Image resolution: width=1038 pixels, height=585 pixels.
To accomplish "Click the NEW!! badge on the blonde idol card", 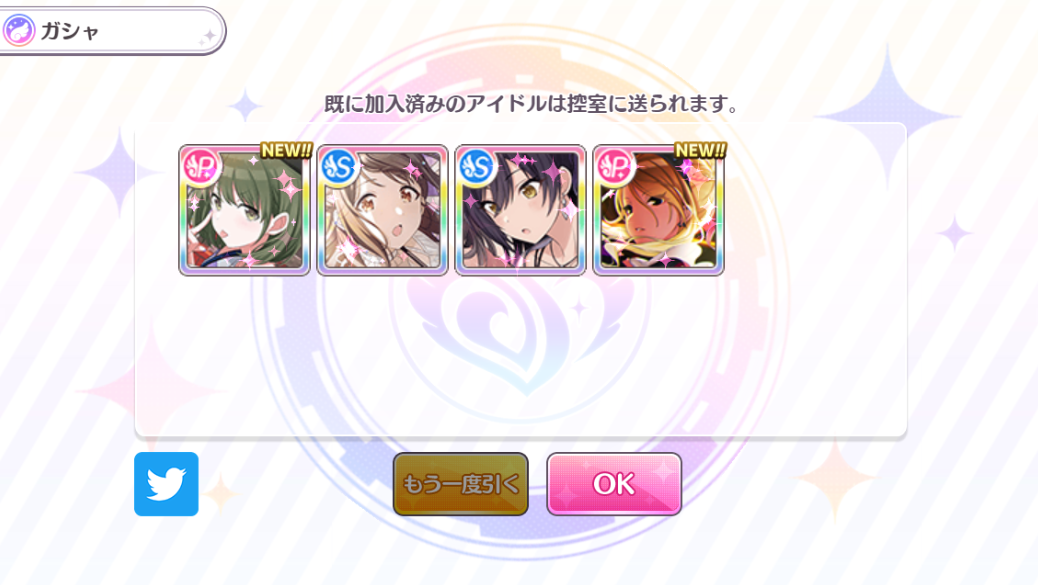I will [x=700, y=150].
